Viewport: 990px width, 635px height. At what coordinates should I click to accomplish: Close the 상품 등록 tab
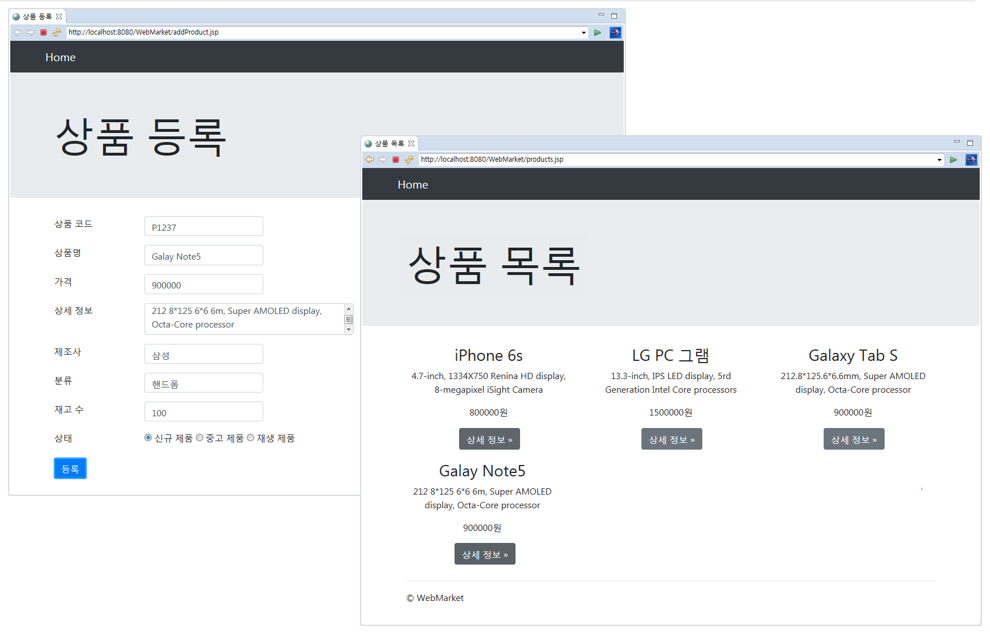(59, 16)
